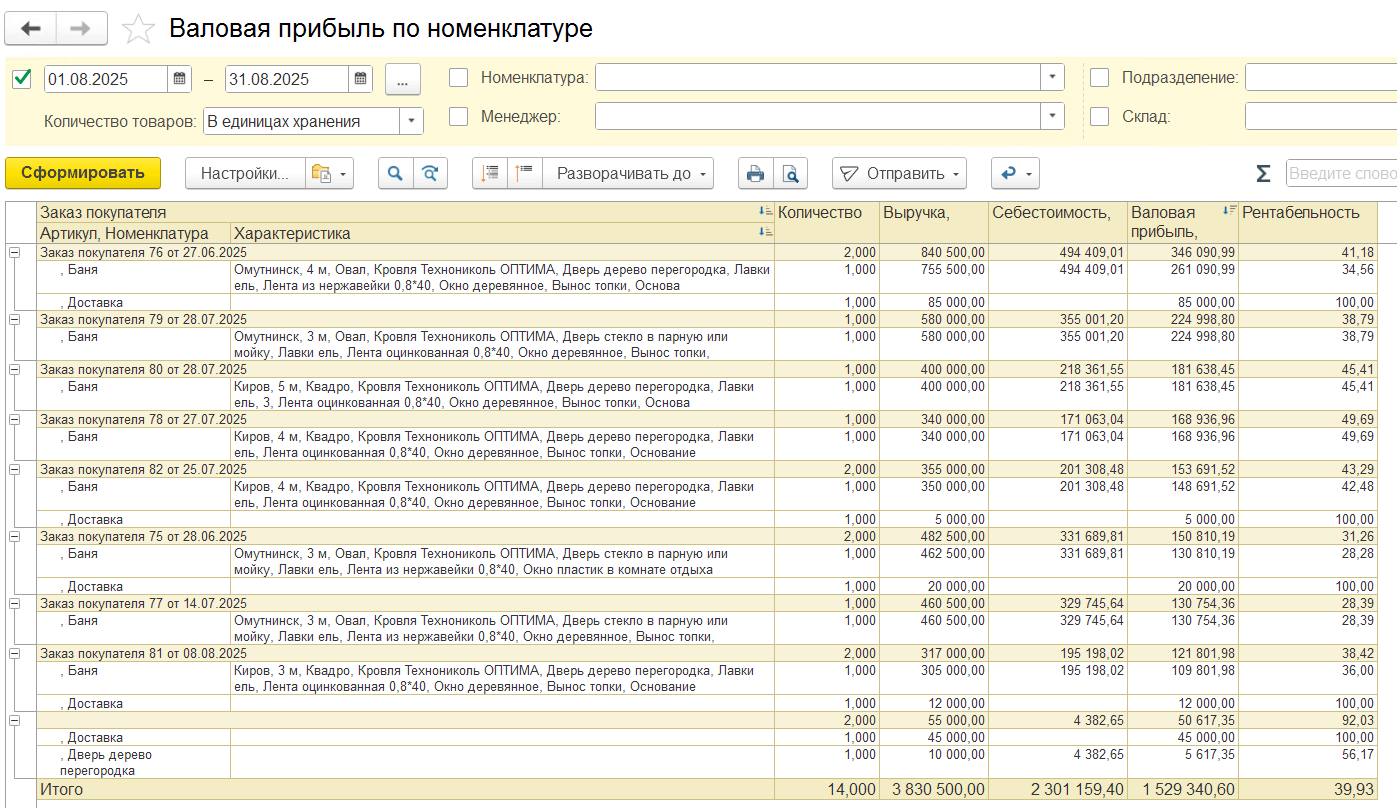Viewport: 1397px width, 808px height.
Task: Open the Отправить menu
Action: [900, 174]
